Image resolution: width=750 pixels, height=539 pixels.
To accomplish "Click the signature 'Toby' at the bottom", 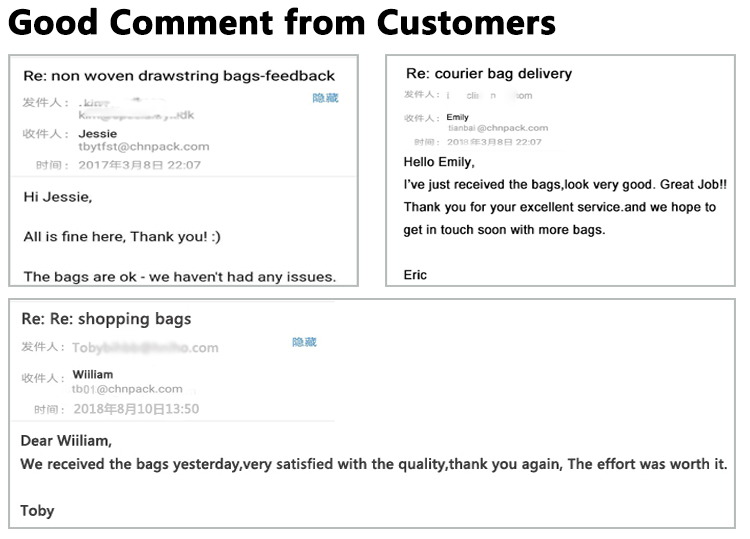I will pyautogui.click(x=37, y=511).
